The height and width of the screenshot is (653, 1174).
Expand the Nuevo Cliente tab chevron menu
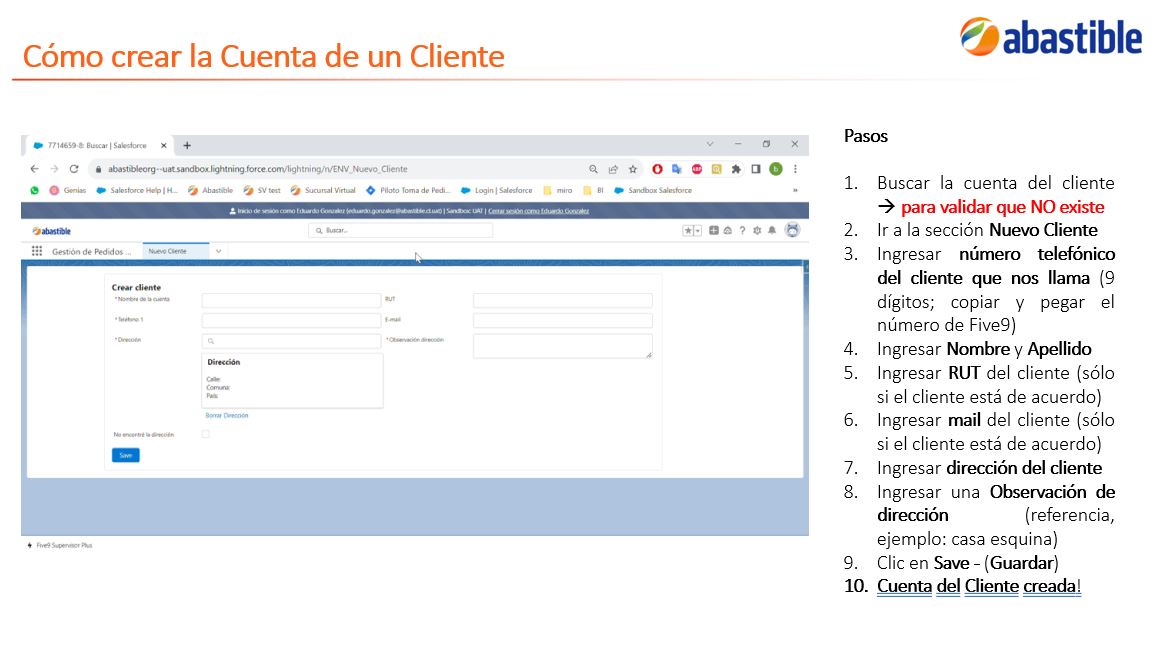coord(219,252)
